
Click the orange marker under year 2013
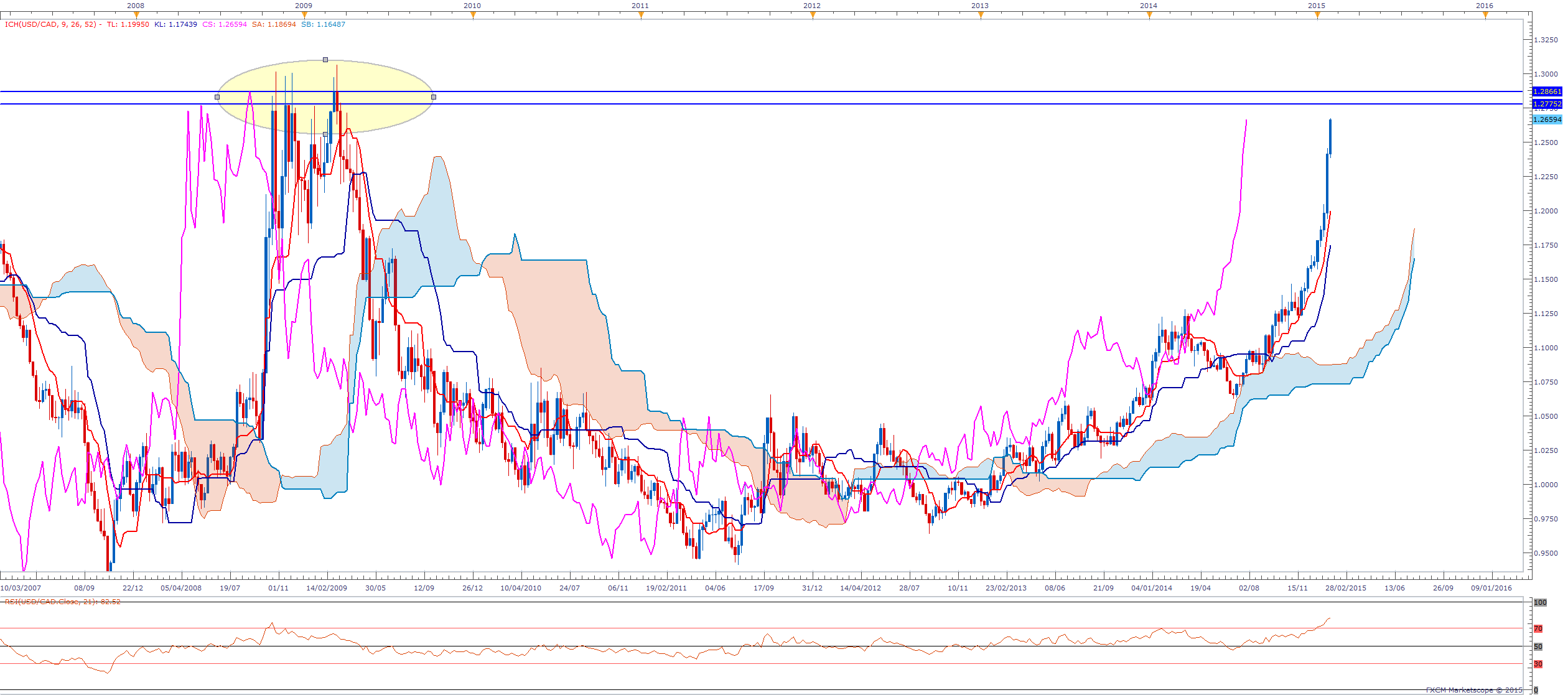pos(981,16)
